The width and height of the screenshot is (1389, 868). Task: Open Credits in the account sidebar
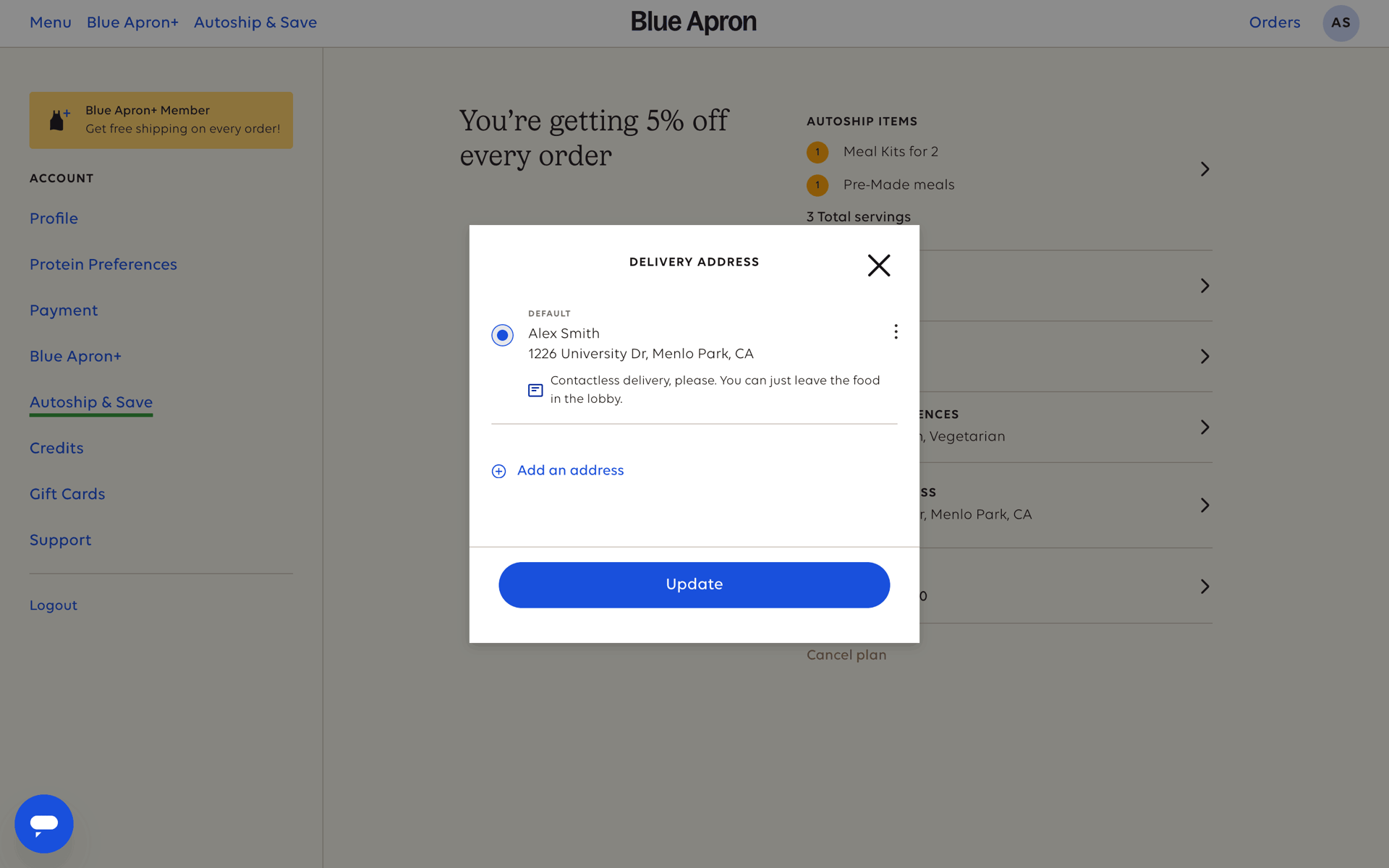coord(56,448)
